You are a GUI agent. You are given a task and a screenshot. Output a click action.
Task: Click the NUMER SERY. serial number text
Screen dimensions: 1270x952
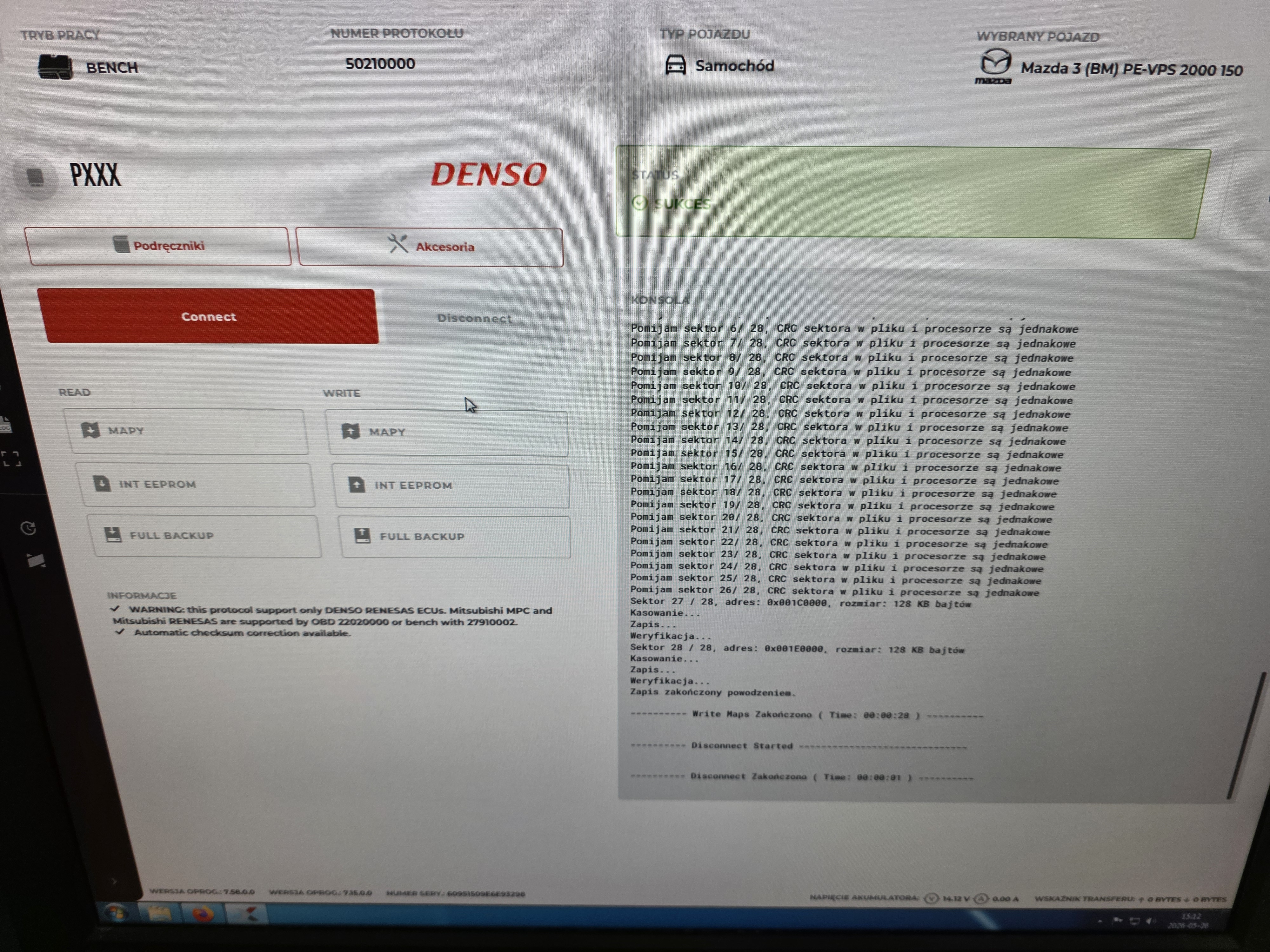[x=456, y=894]
